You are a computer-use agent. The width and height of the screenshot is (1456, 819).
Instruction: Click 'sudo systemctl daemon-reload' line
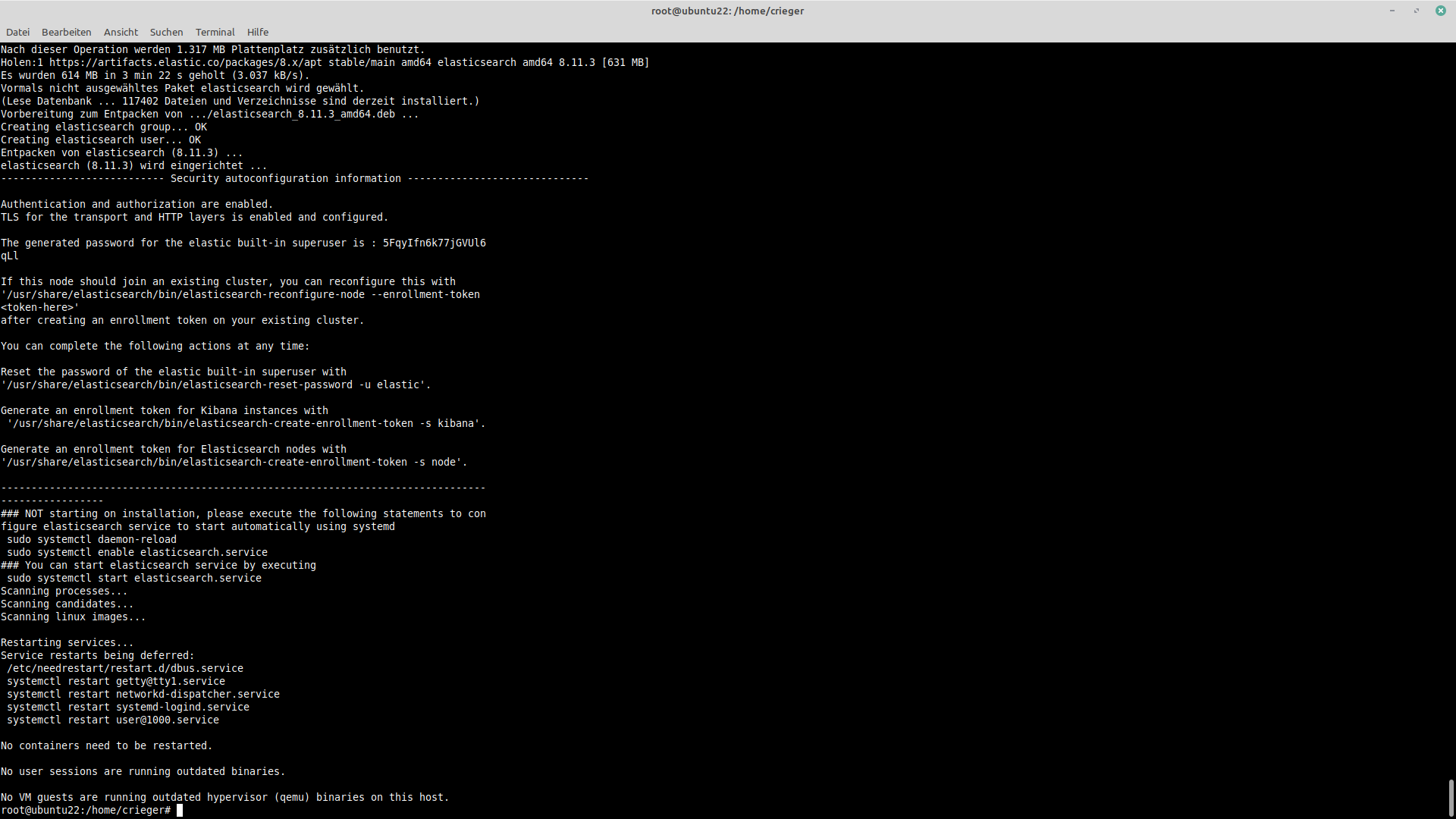[x=91, y=539]
